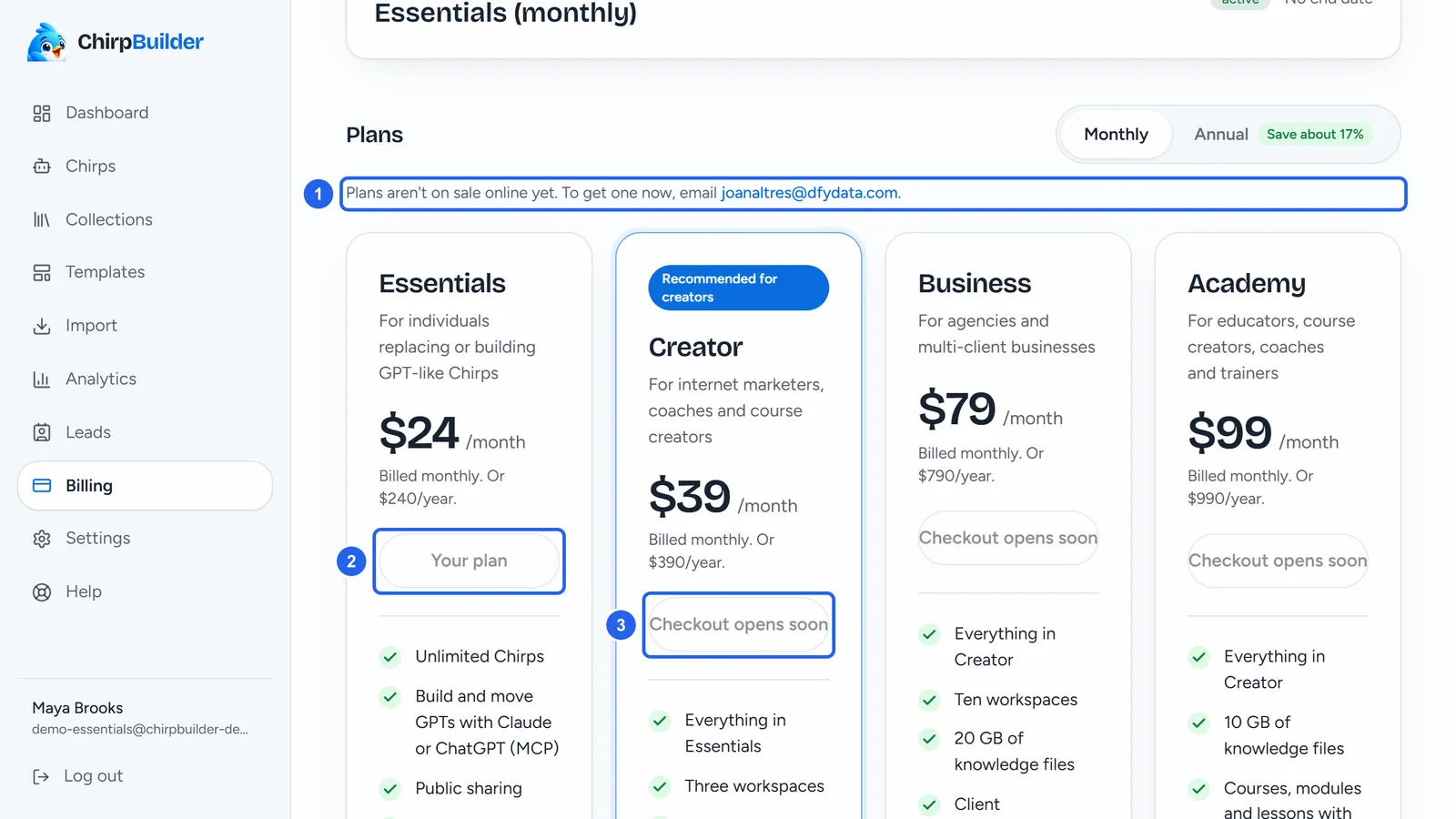1456x819 pixels.
Task: Click the ChirpBuilder bird logo
Action: click(x=46, y=42)
